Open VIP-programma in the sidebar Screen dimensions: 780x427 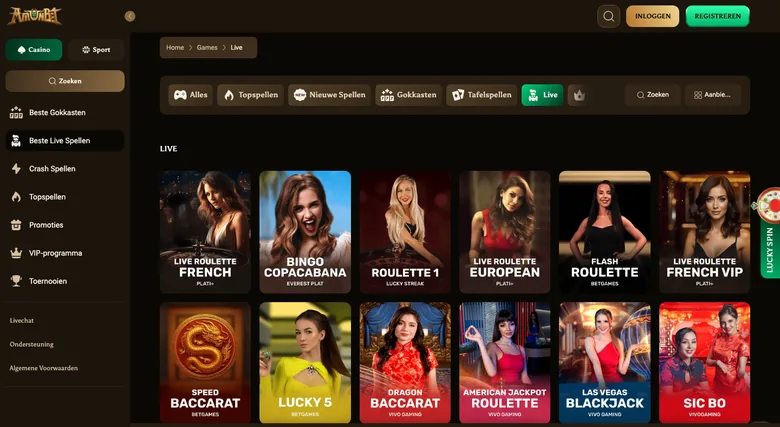65,253
